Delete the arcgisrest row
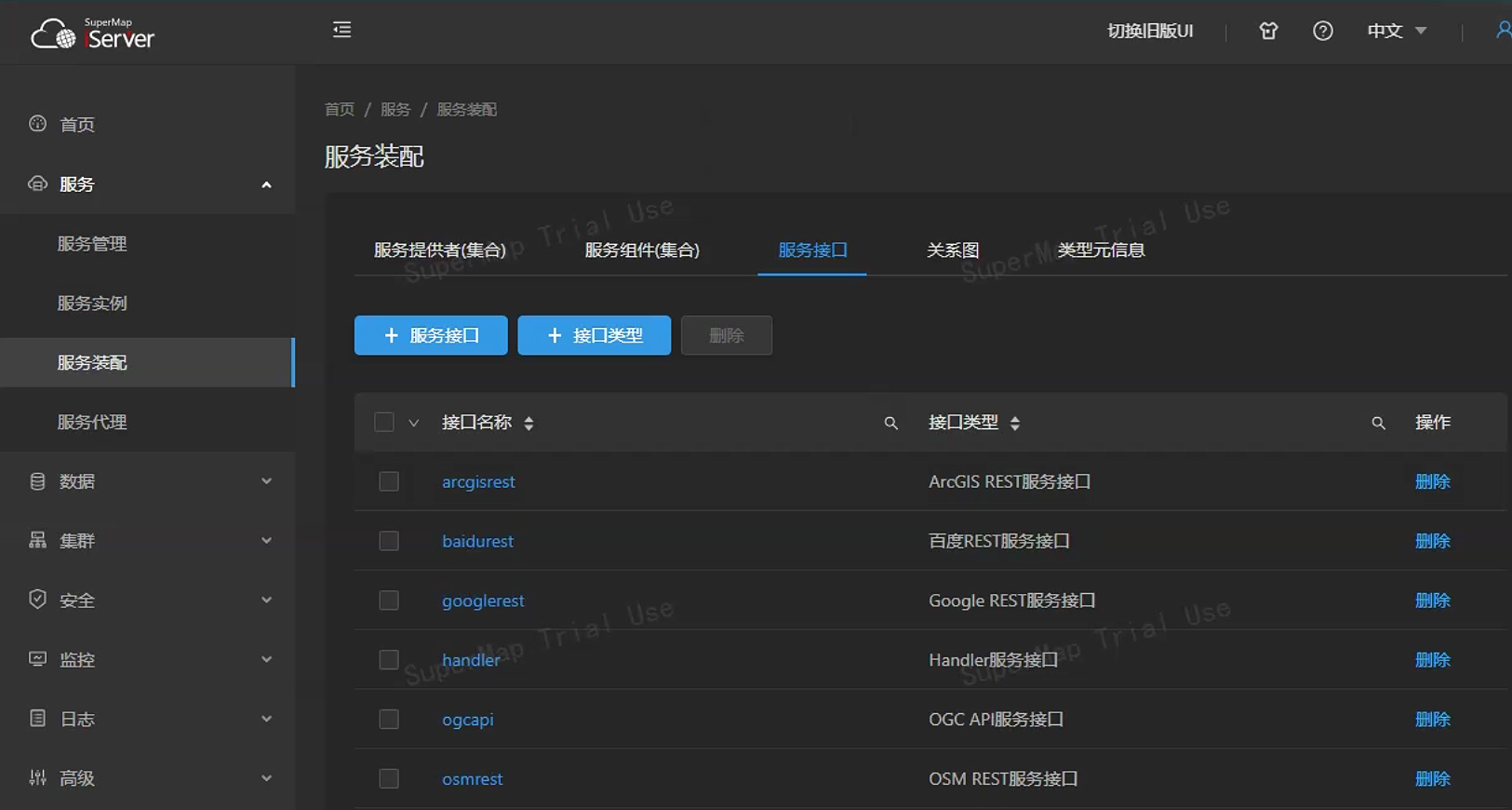 [1433, 481]
